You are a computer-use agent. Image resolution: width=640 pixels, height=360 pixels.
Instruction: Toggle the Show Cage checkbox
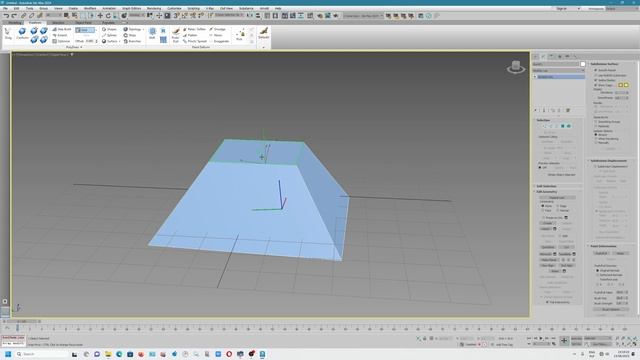pos(596,85)
